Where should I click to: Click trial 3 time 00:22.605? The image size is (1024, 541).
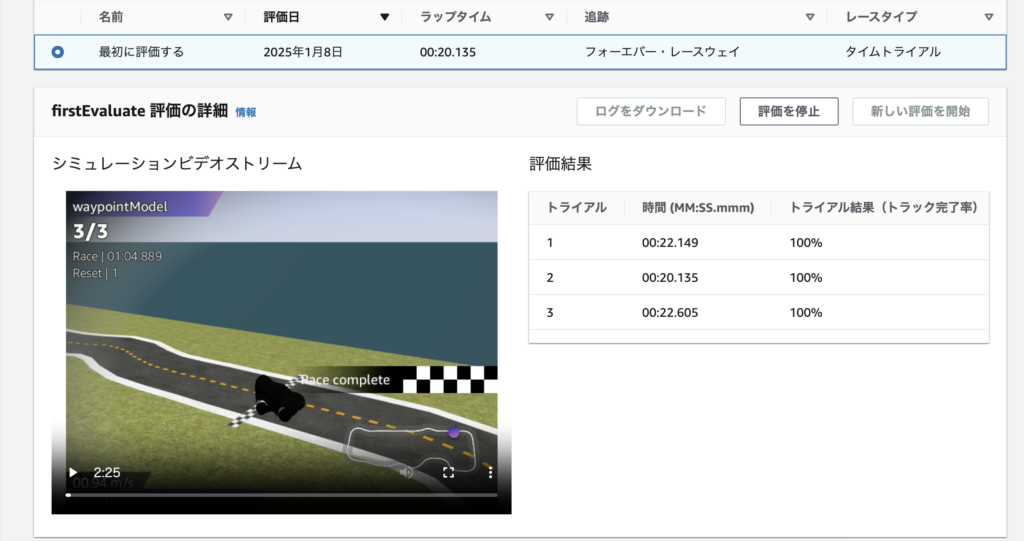[669, 313]
